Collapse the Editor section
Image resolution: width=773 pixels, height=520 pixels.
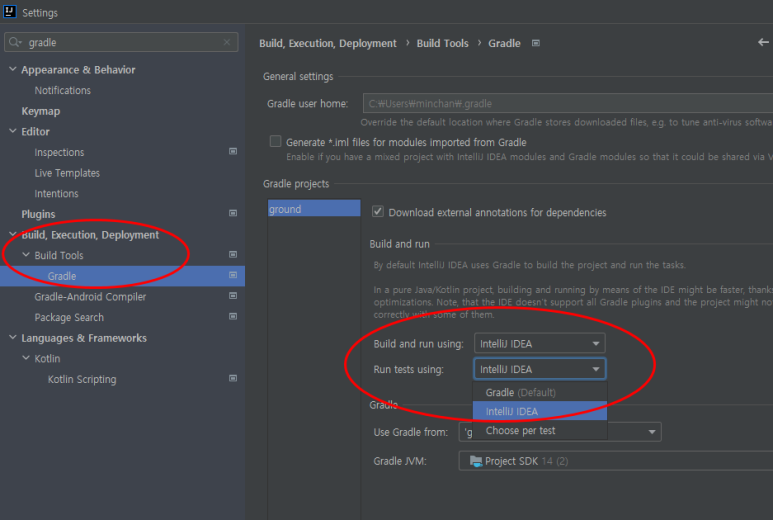coord(13,131)
